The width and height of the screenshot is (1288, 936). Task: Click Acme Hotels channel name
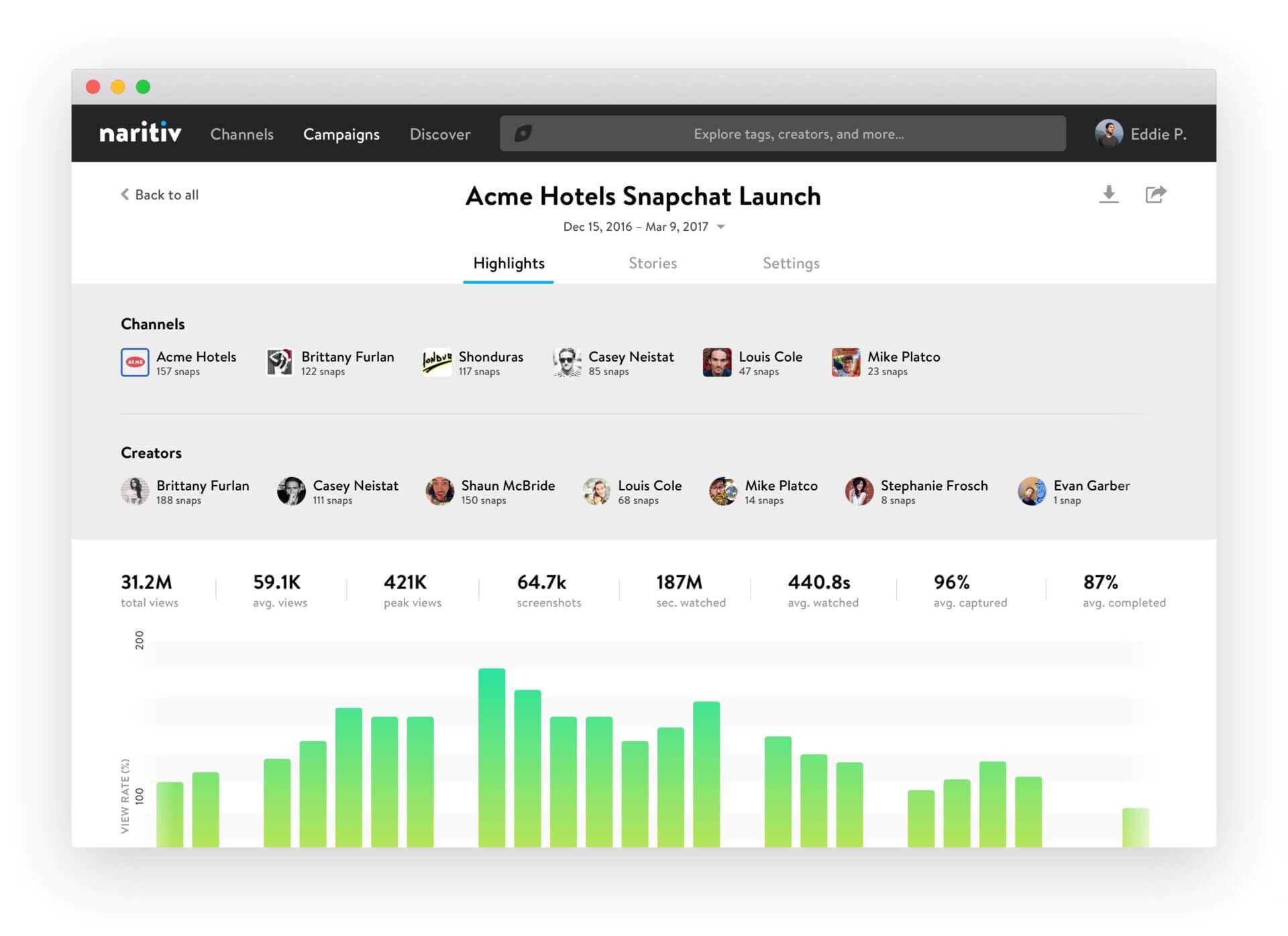[x=197, y=356]
